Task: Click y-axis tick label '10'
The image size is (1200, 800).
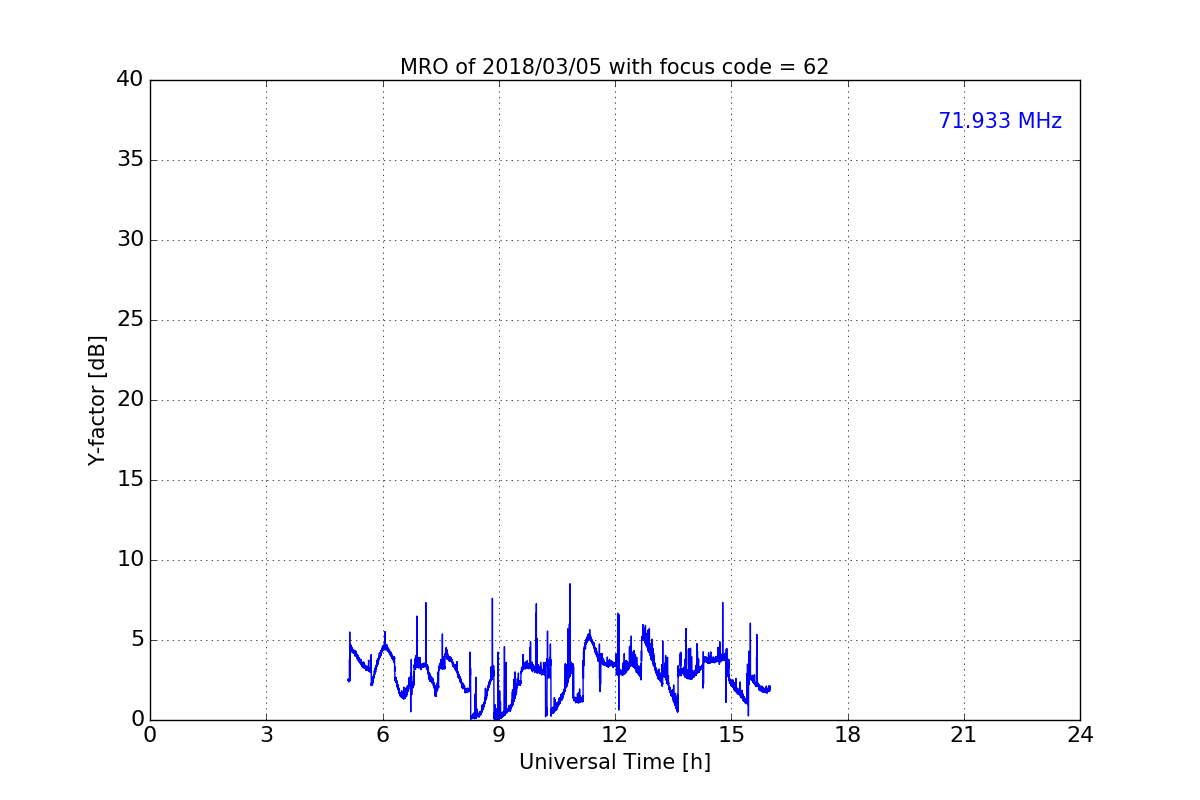Action: (130, 560)
